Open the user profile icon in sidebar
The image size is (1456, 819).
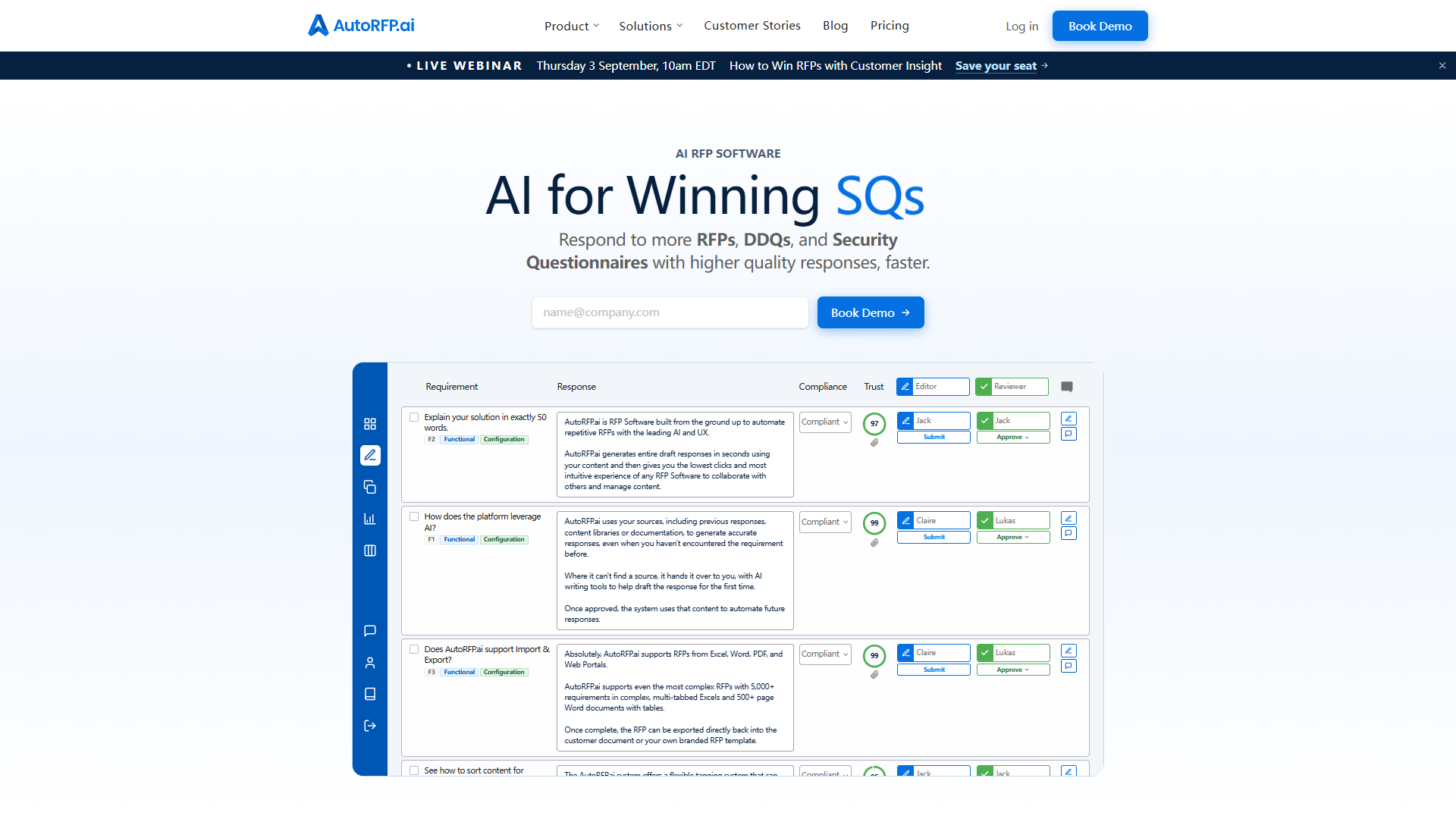[370, 663]
